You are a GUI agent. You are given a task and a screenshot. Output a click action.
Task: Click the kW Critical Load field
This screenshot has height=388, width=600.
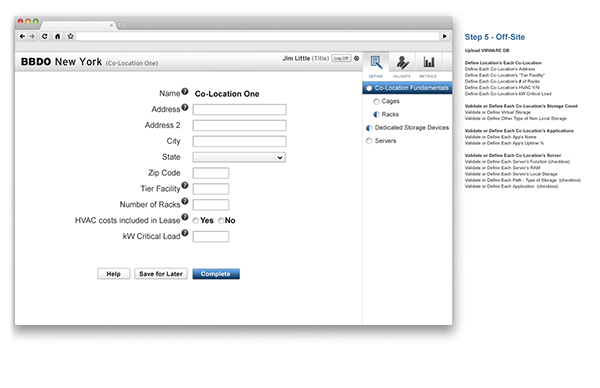coord(211,236)
